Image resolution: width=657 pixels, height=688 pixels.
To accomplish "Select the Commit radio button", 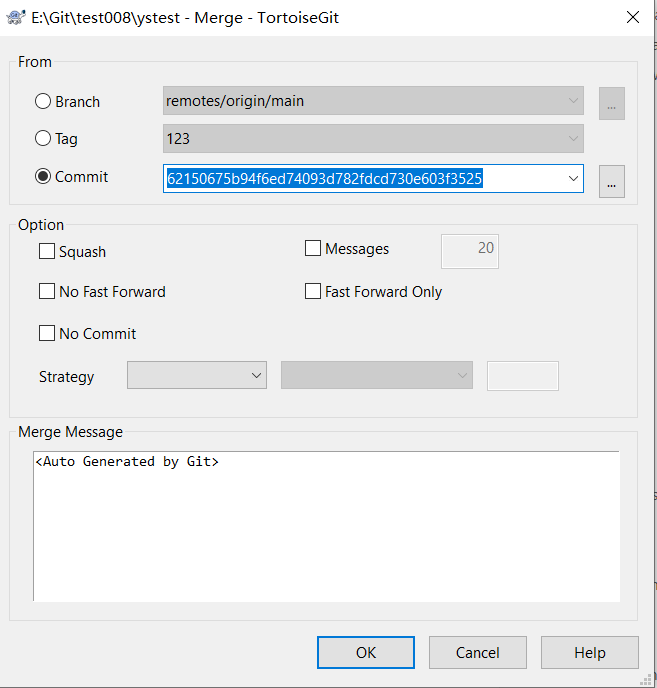I will [43, 176].
